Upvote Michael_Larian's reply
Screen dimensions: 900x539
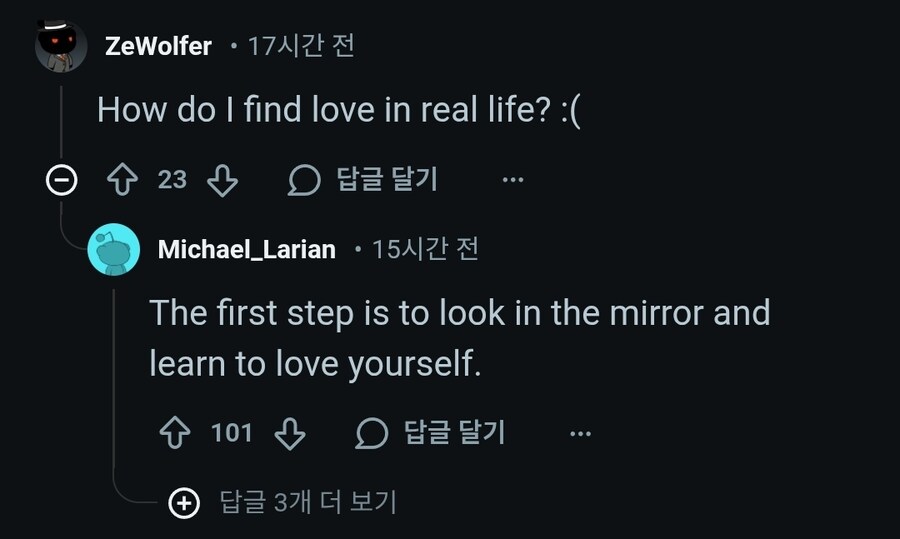point(176,433)
